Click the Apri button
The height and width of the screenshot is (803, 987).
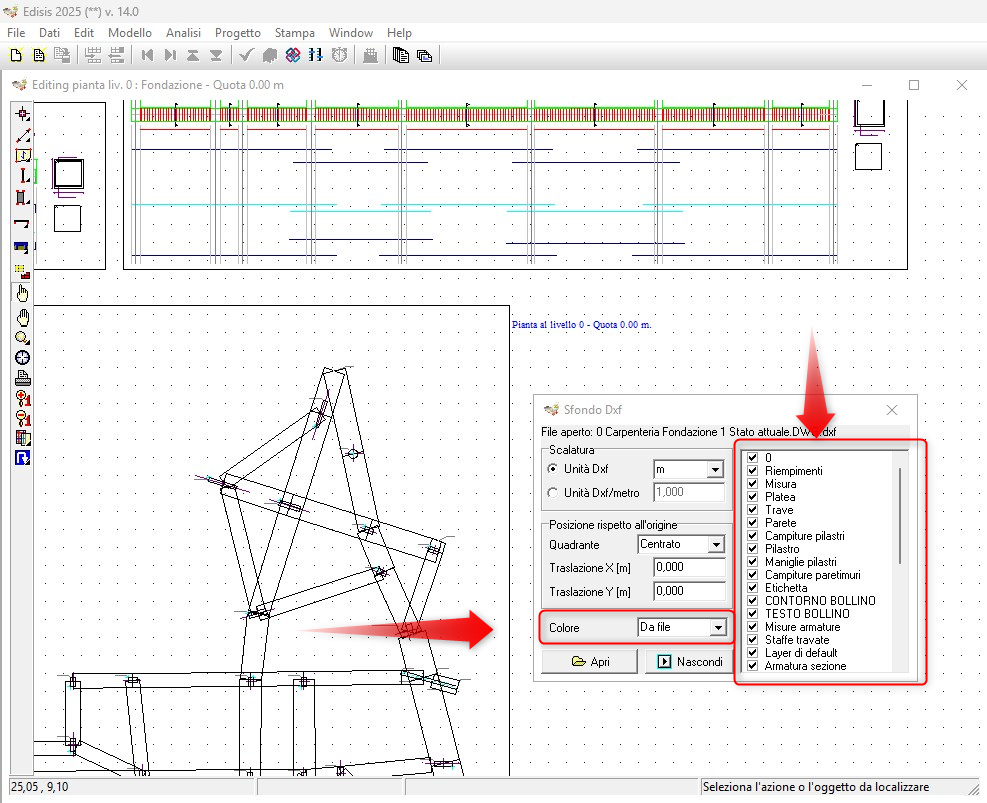click(589, 661)
